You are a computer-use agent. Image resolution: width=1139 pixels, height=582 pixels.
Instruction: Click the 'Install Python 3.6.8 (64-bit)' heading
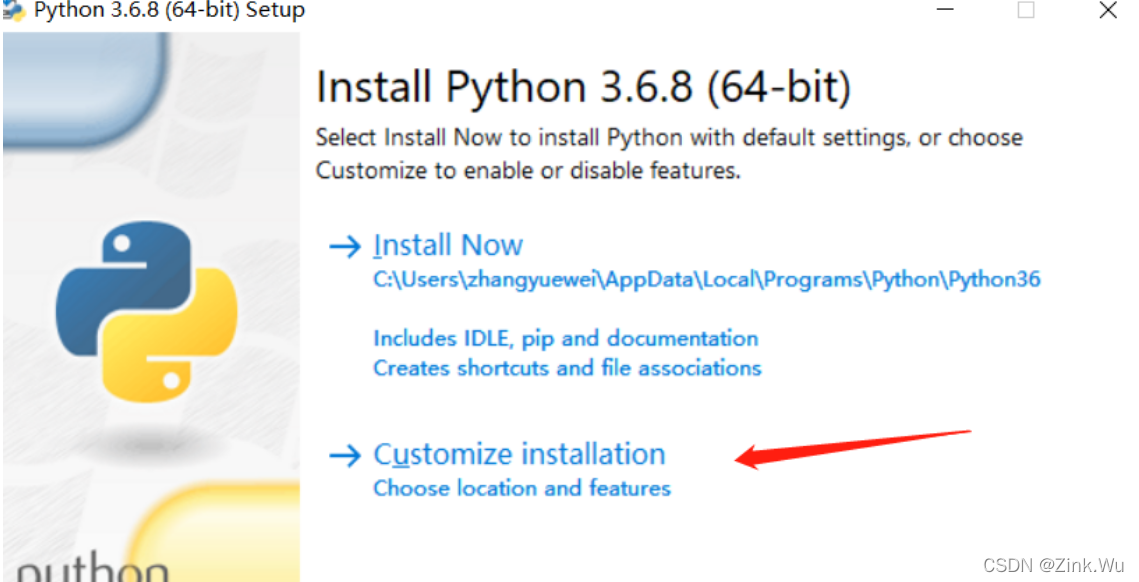tap(583, 88)
